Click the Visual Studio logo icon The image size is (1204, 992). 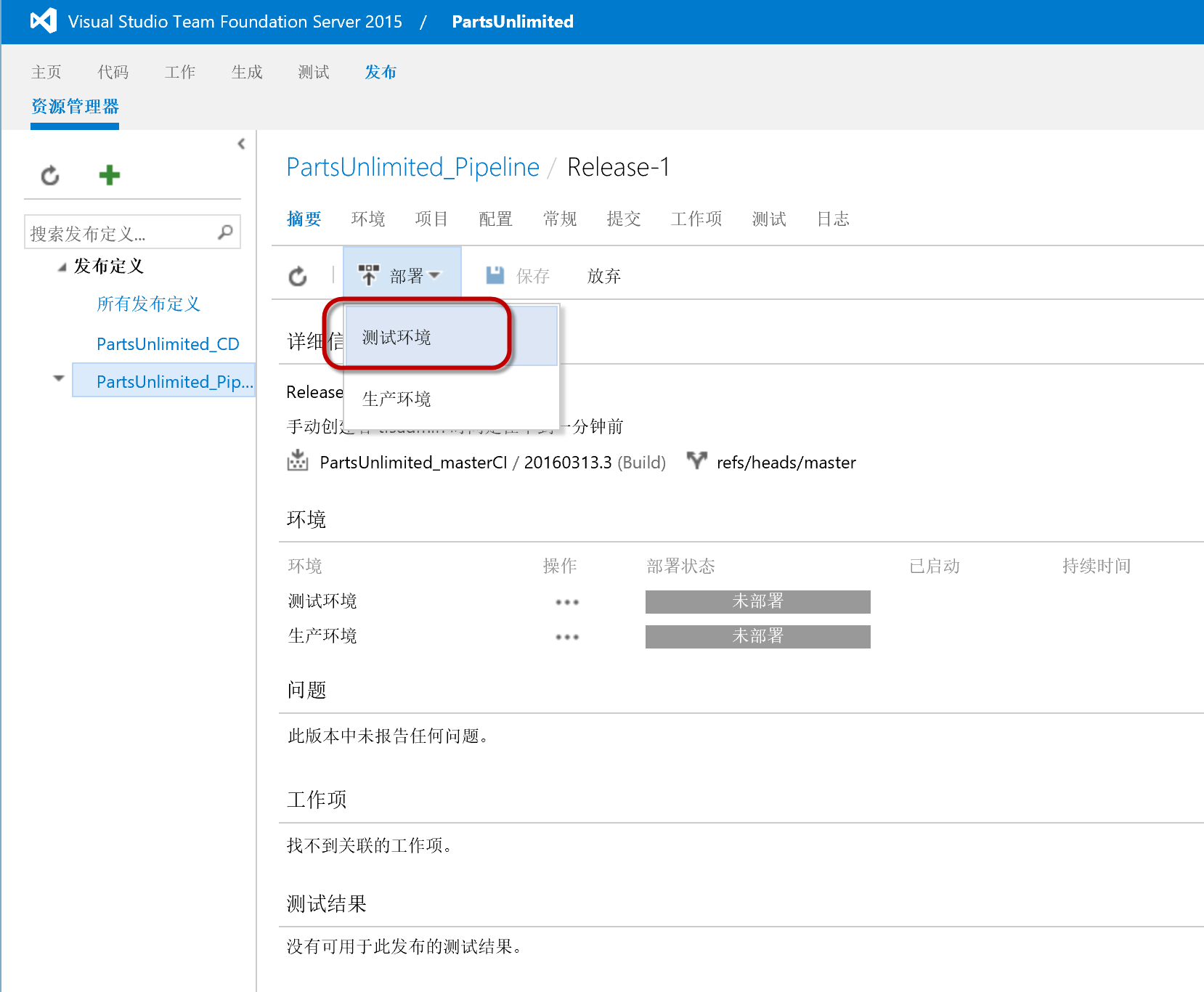tap(44, 20)
